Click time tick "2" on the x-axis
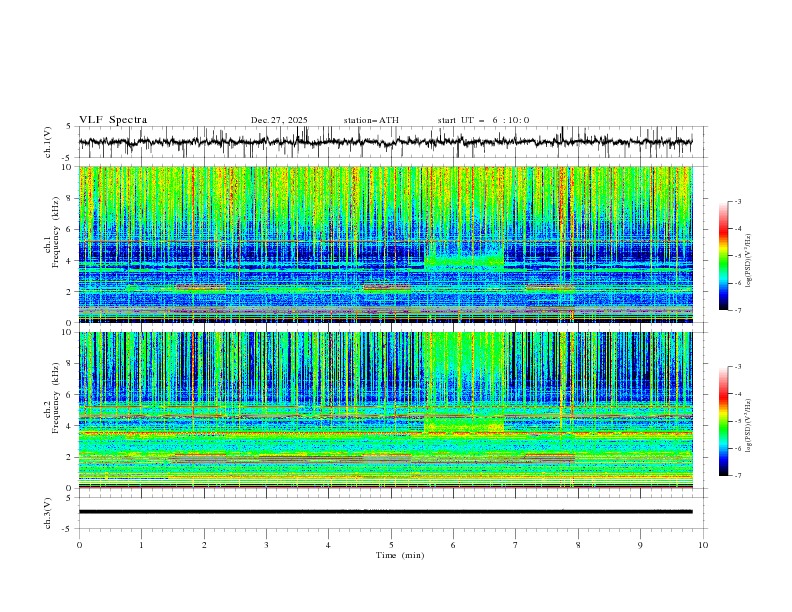Viewport: 792px width, 612px height. [x=204, y=545]
